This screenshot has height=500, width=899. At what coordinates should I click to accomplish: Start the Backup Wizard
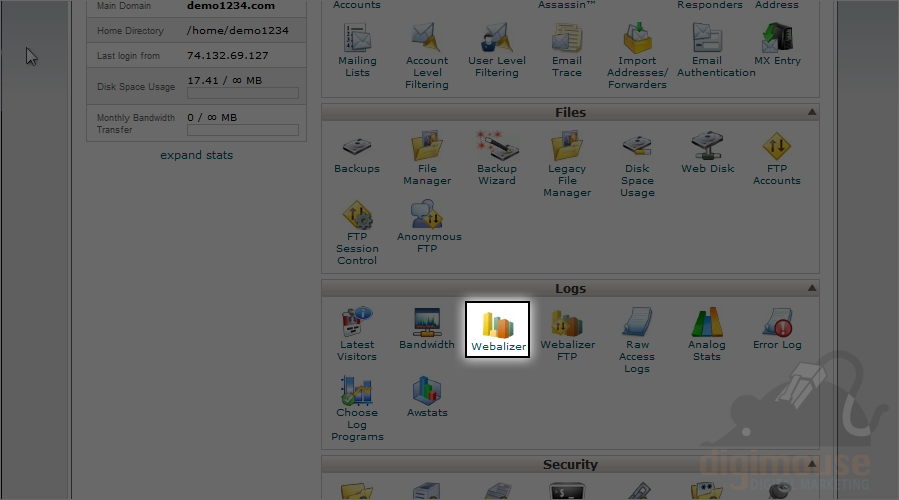[x=497, y=159]
